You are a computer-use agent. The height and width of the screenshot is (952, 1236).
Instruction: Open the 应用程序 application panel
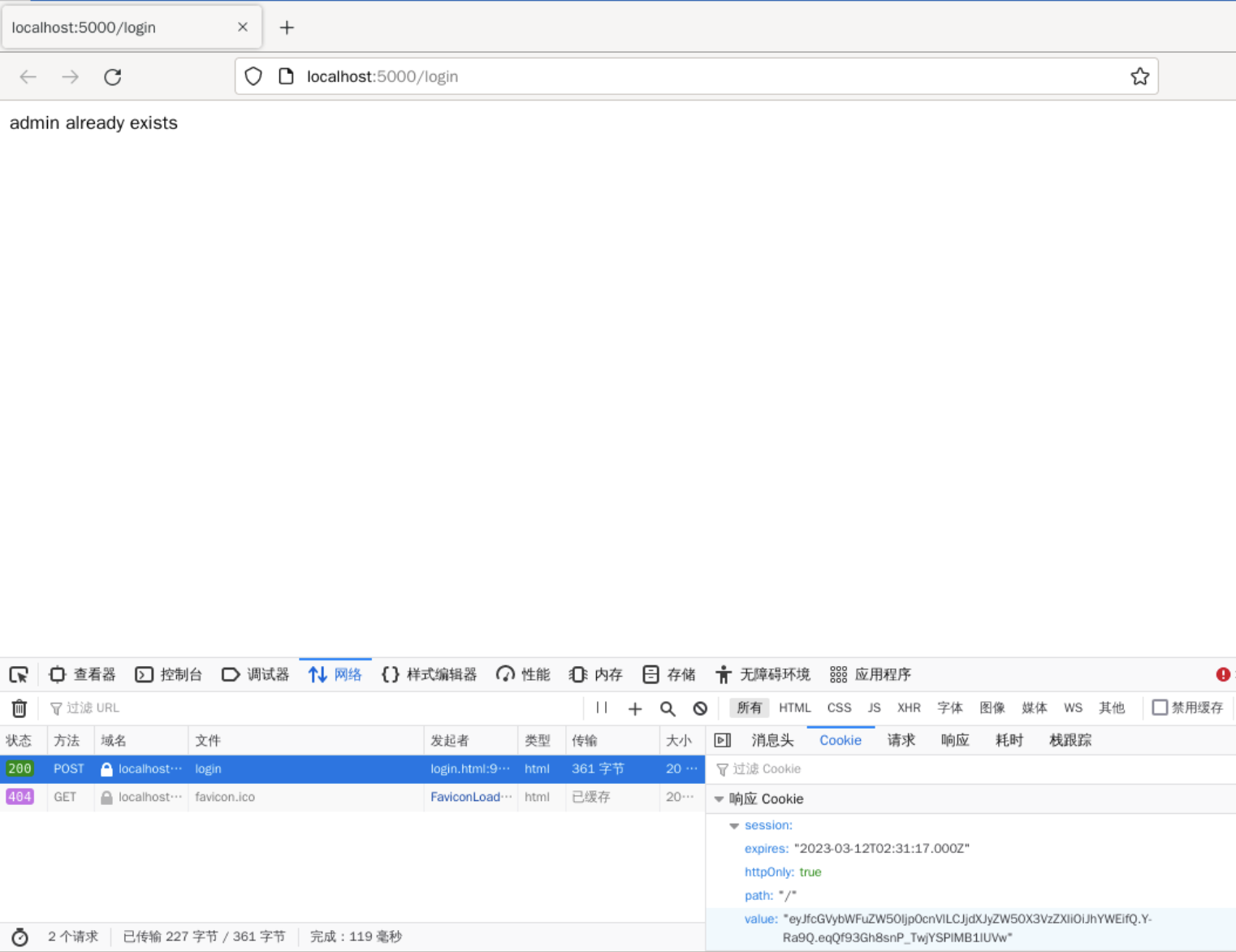pos(871,674)
